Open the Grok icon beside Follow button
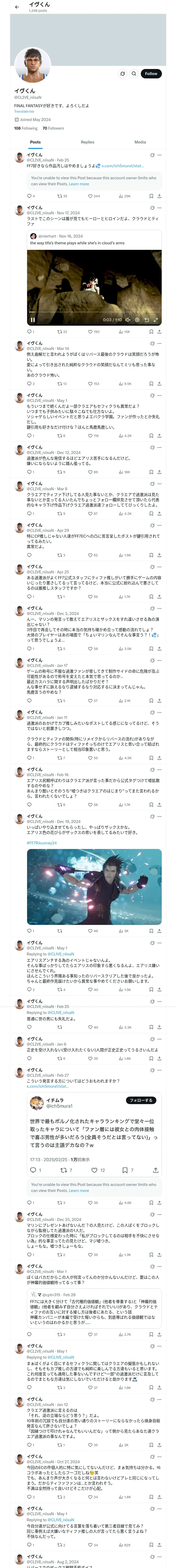Screen dimensions: 176x1568 tap(123, 74)
